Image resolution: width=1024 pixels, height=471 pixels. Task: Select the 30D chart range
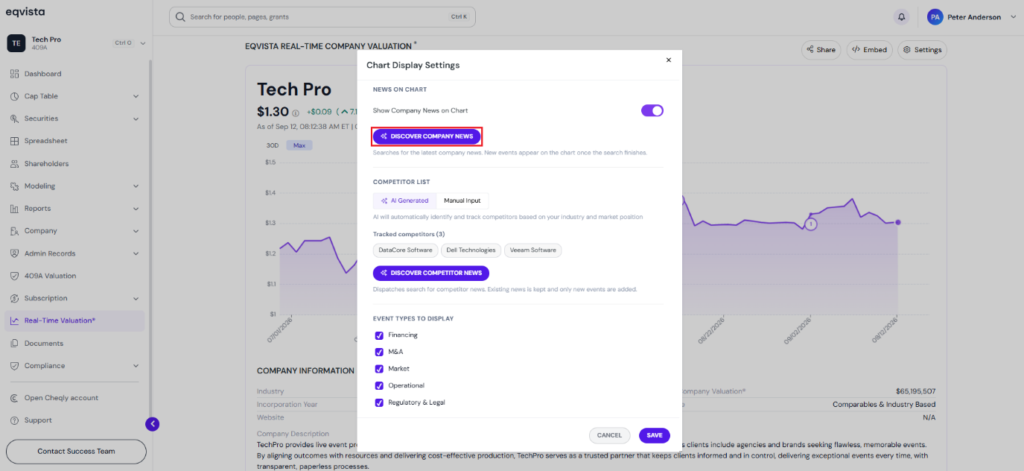tap(273, 145)
